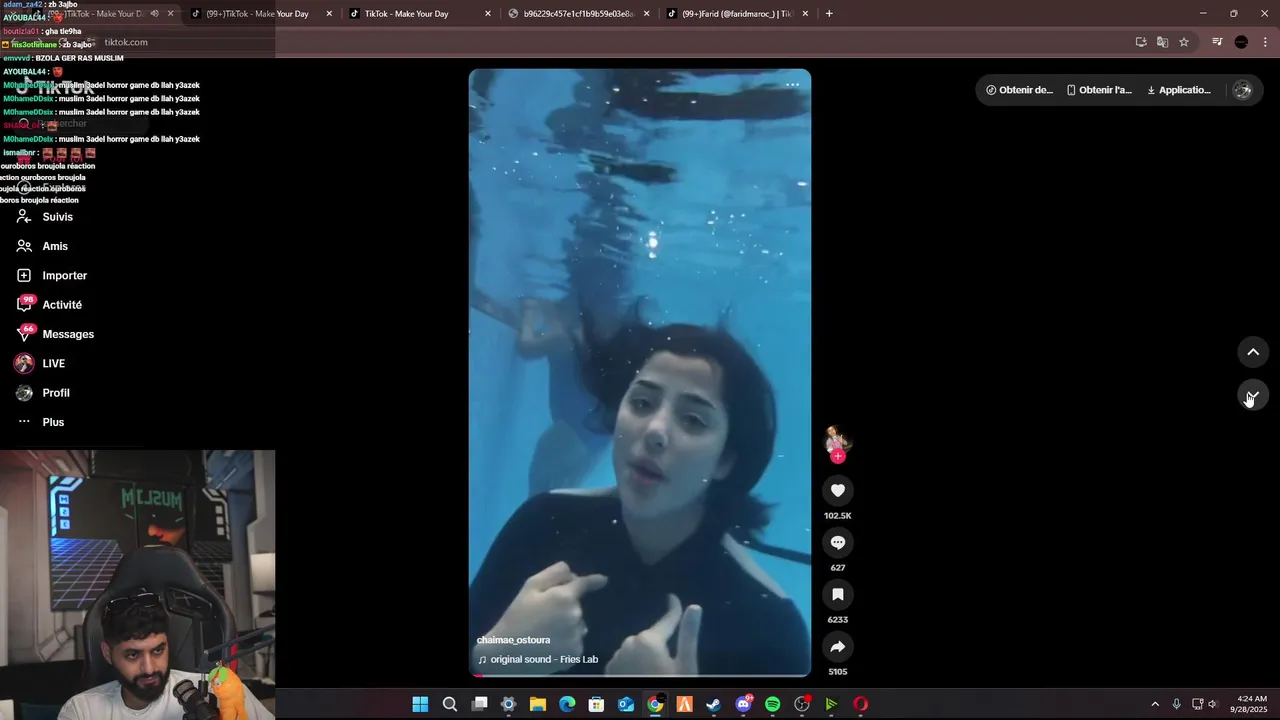This screenshot has height=720, width=1280.
Task: Open the Windows Start menu
Action: click(x=420, y=704)
